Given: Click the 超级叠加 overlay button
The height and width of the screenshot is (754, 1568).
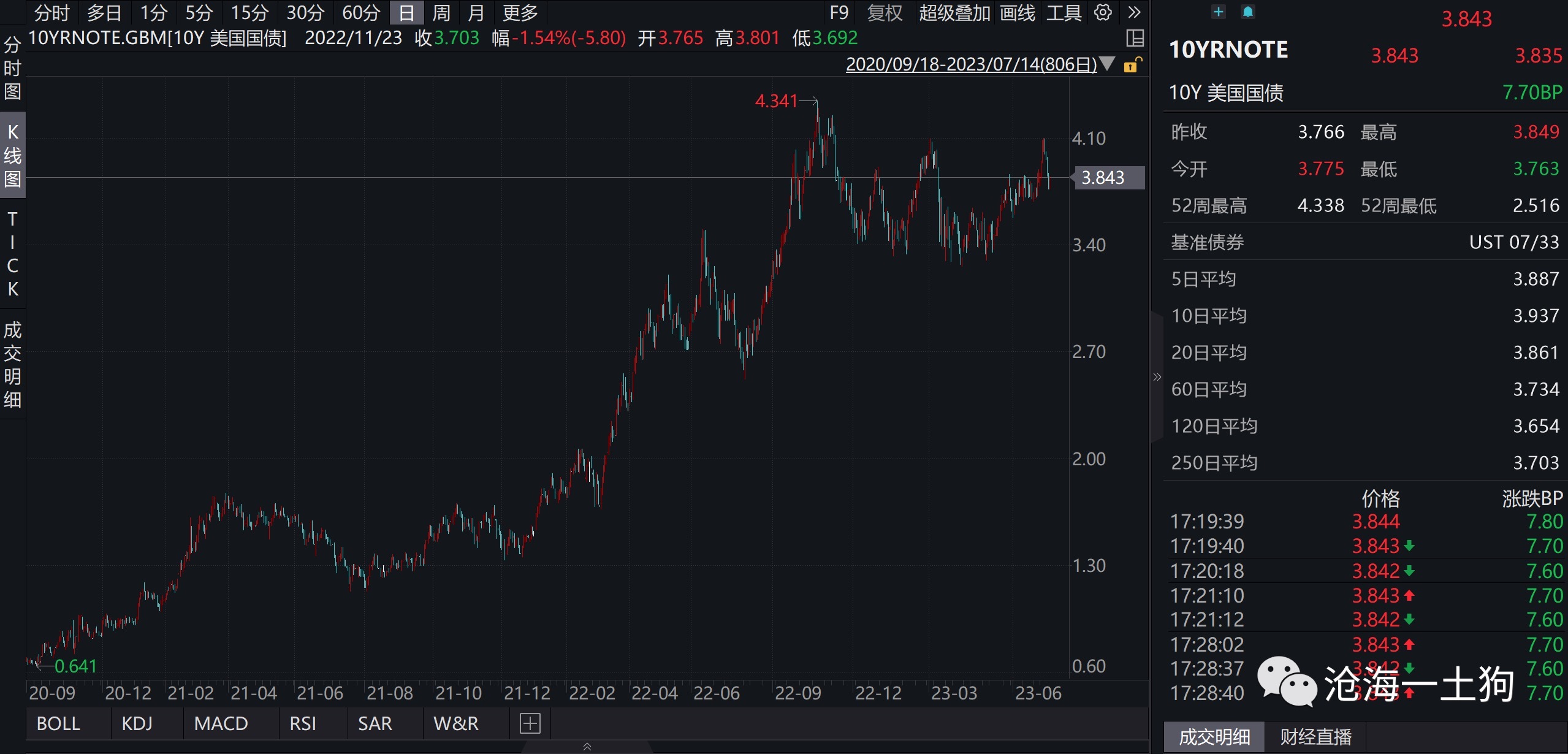Looking at the screenshot, I should coord(954,12).
